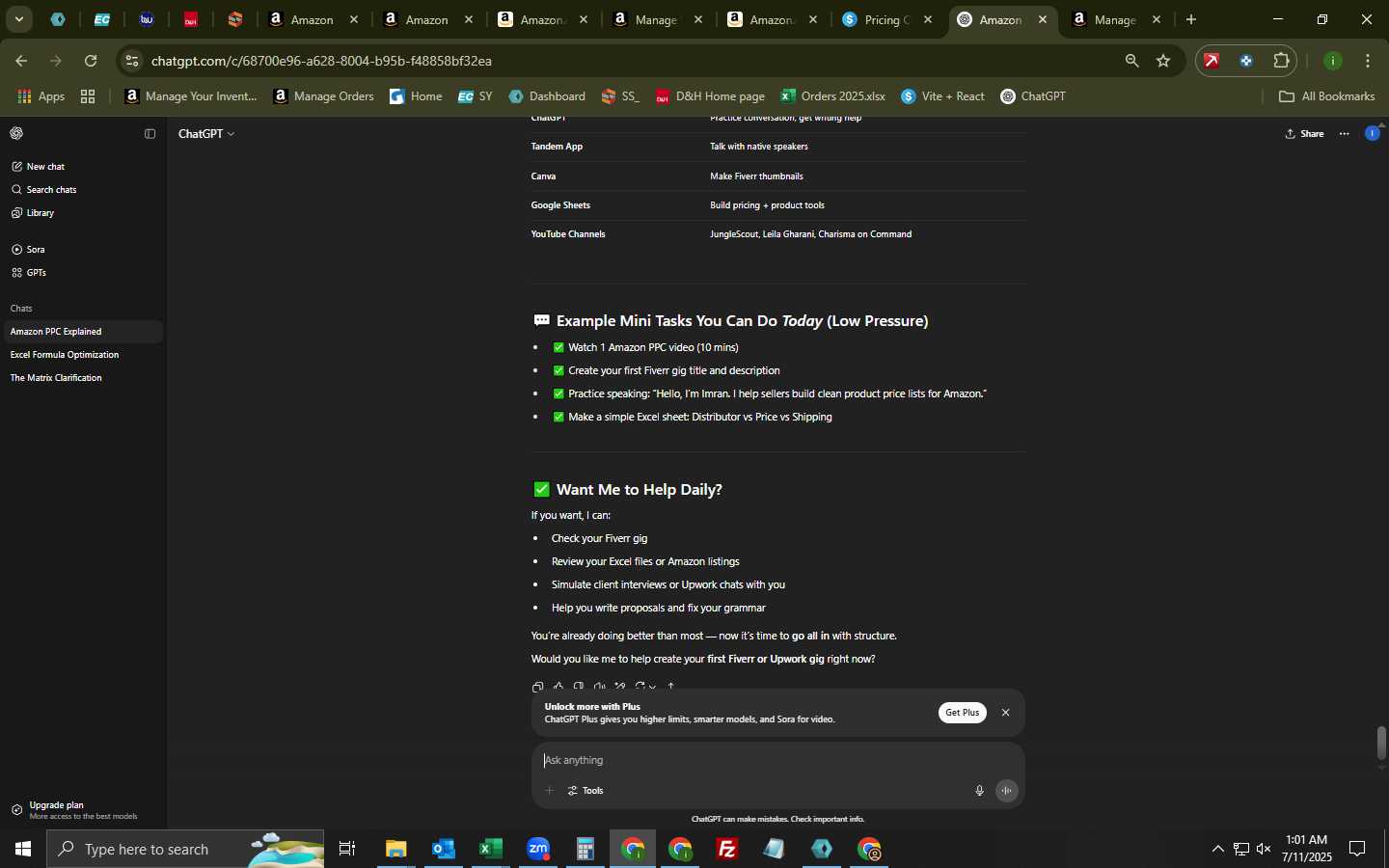Select the Amazon PPC Explained chat
The width and height of the screenshot is (1389, 868).
(x=82, y=332)
